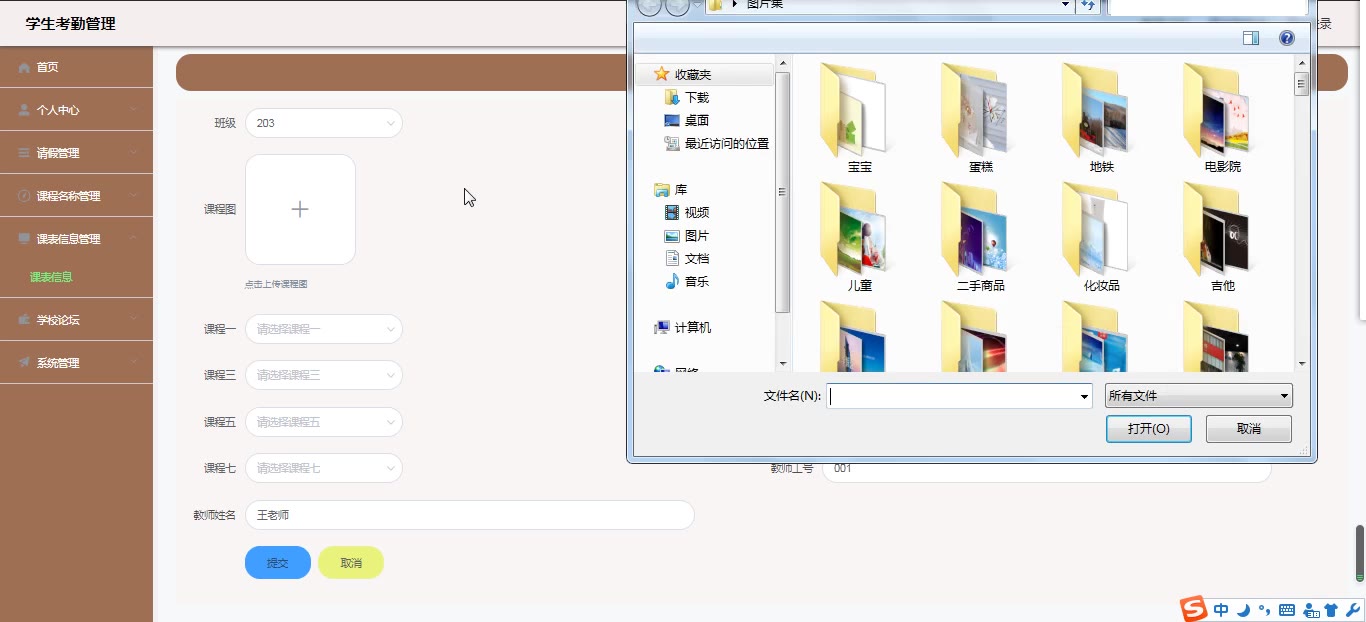This screenshot has width=1366, height=622.
Task: Select 下载 in the favorites tree
Action: coord(696,98)
